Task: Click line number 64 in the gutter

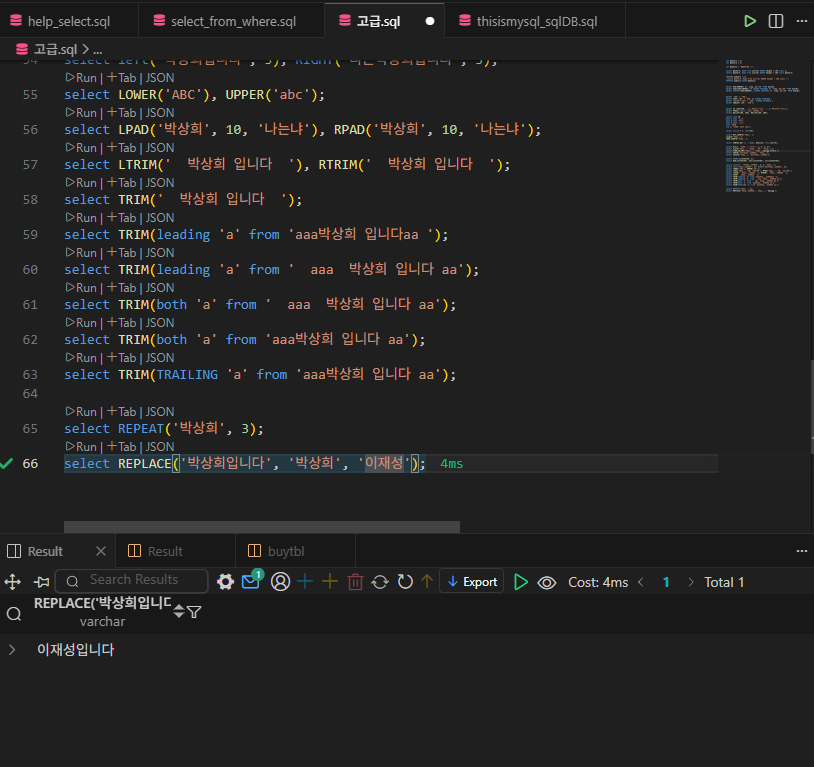Action: point(30,394)
